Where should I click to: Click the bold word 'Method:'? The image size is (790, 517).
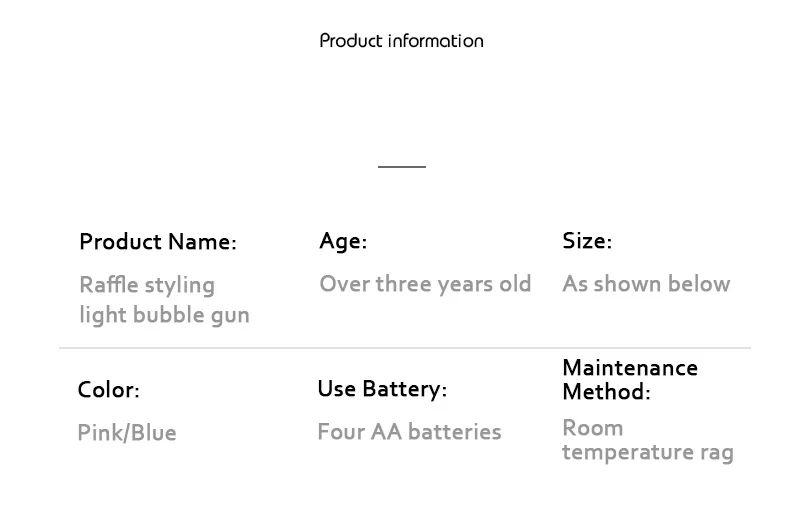tap(606, 392)
